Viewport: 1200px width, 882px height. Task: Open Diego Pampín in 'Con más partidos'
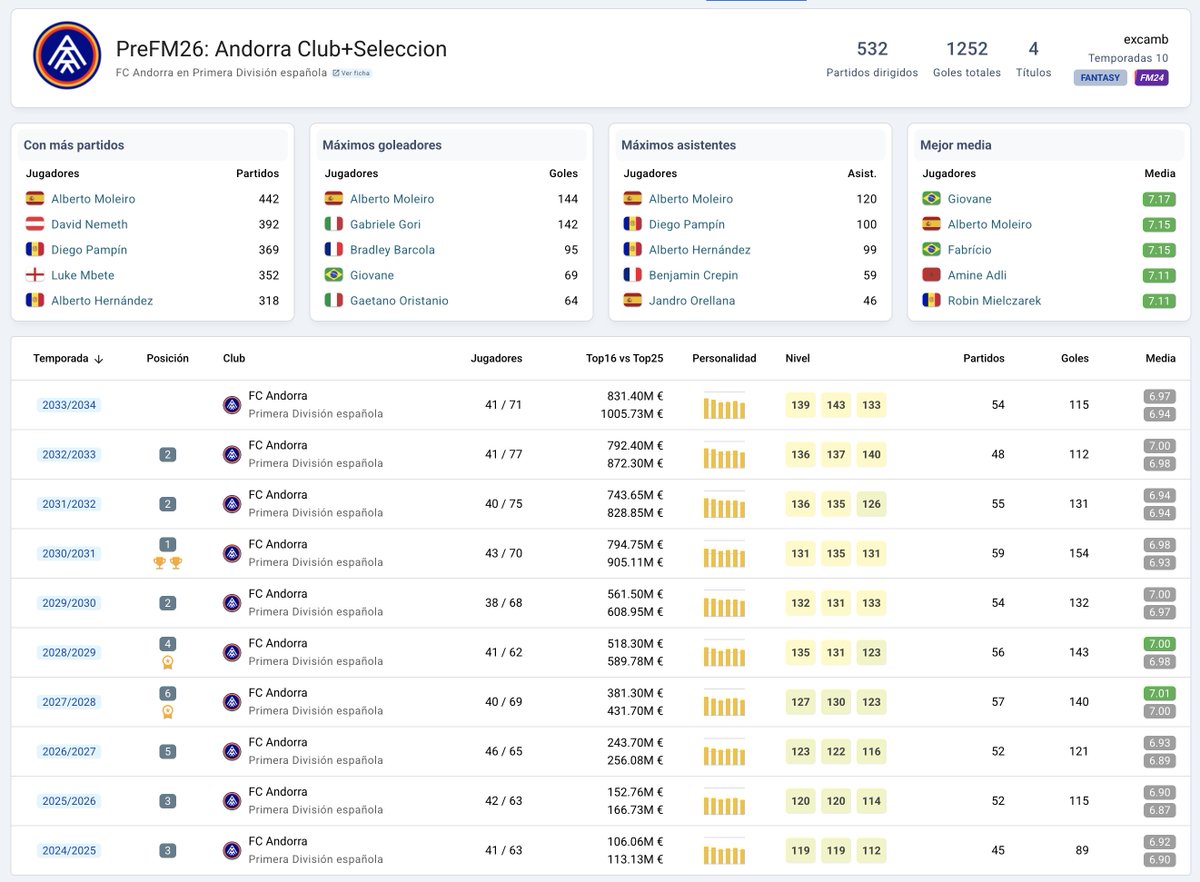[x=89, y=250]
